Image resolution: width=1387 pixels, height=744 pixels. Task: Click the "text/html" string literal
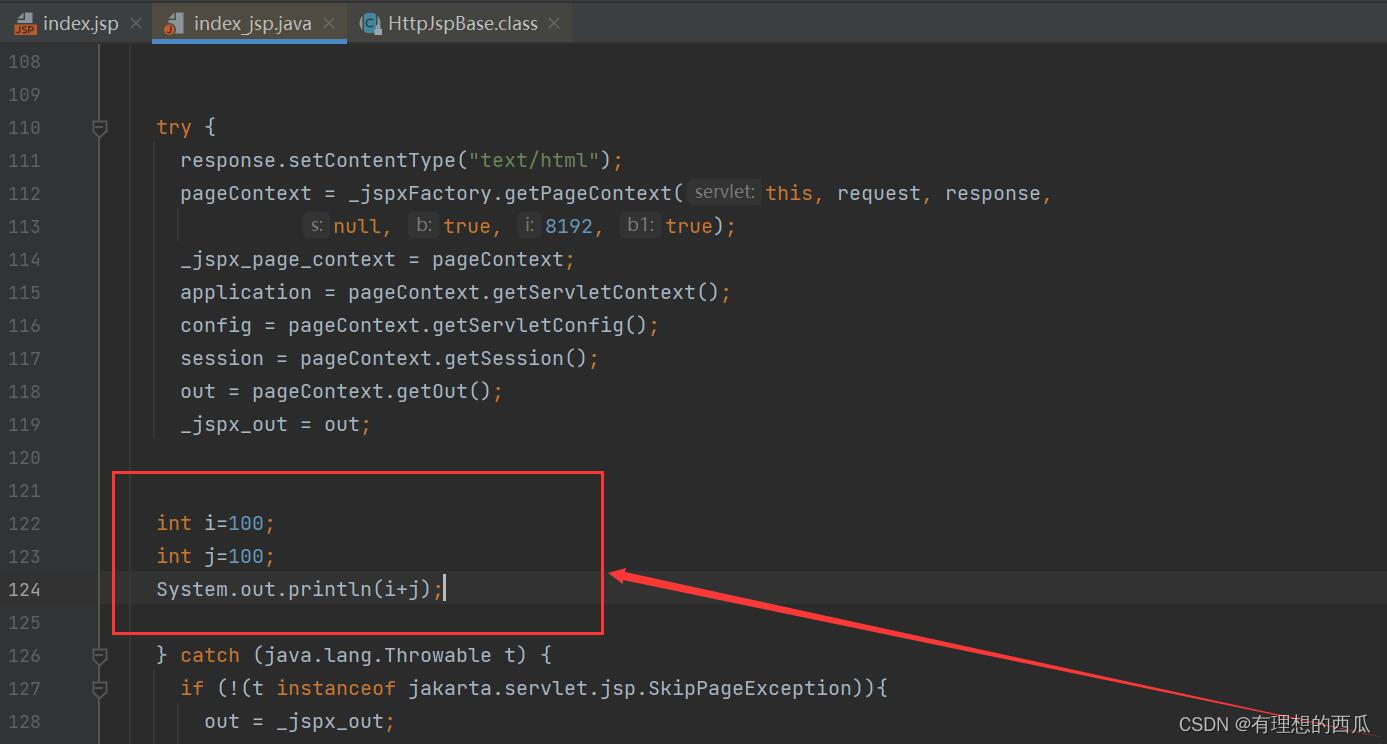(534, 160)
